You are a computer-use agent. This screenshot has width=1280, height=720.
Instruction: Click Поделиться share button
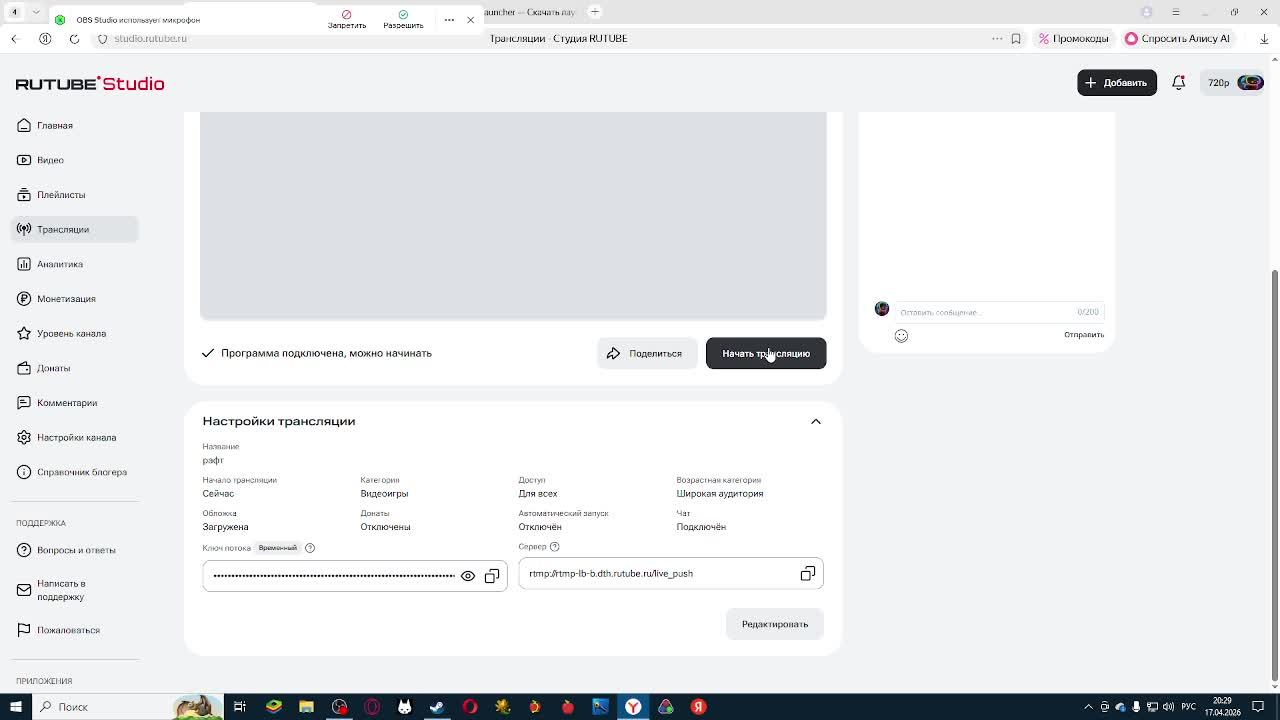[646, 353]
